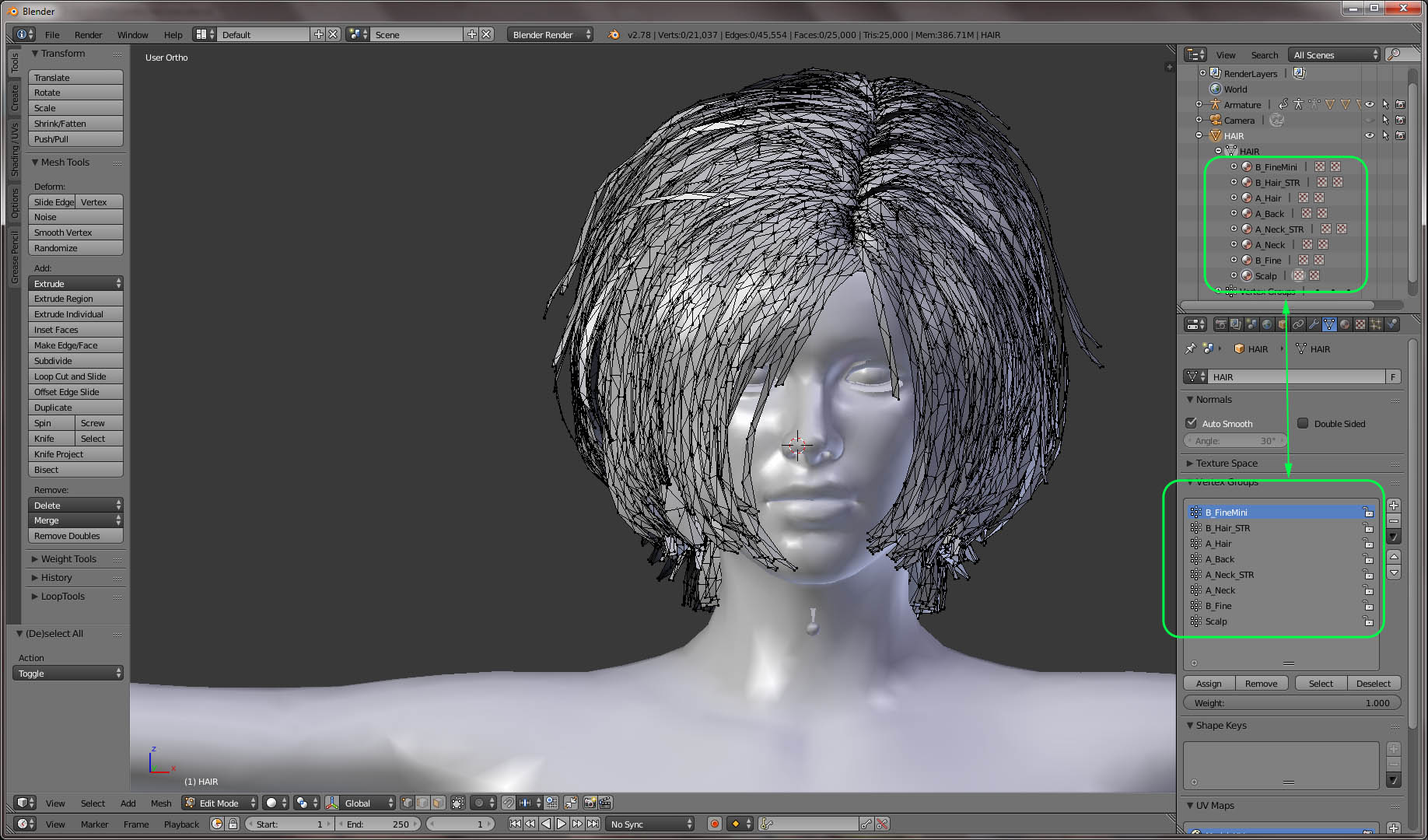Switch to the Create toolshelf tab
Viewport: 1428px width, 840px height.
point(15,98)
